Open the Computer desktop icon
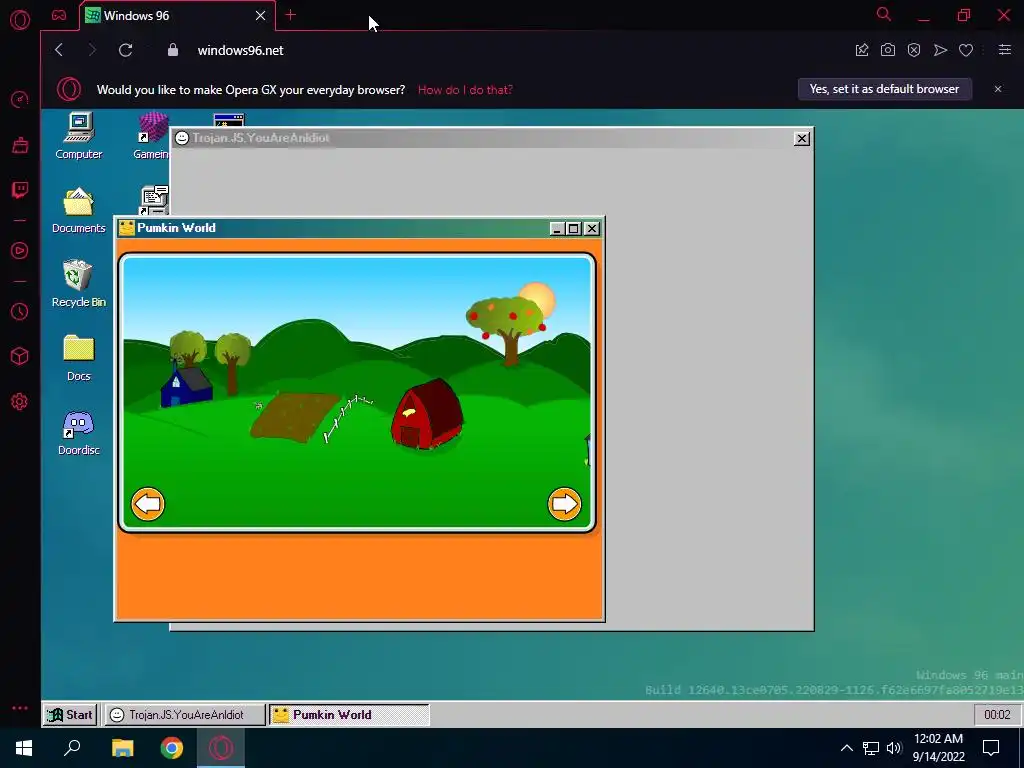 click(x=78, y=136)
